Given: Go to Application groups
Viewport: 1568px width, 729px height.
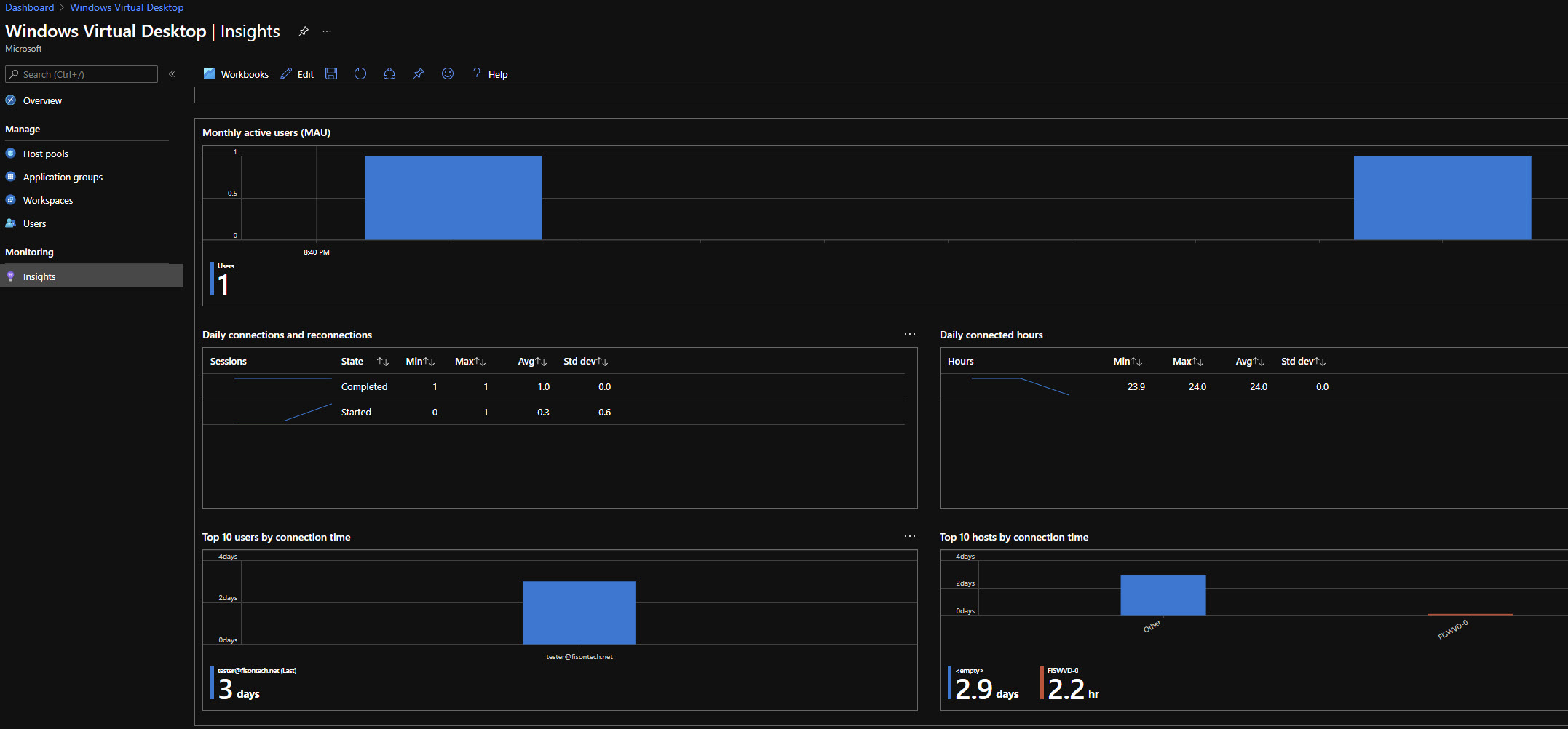Looking at the screenshot, I should tap(63, 177).
